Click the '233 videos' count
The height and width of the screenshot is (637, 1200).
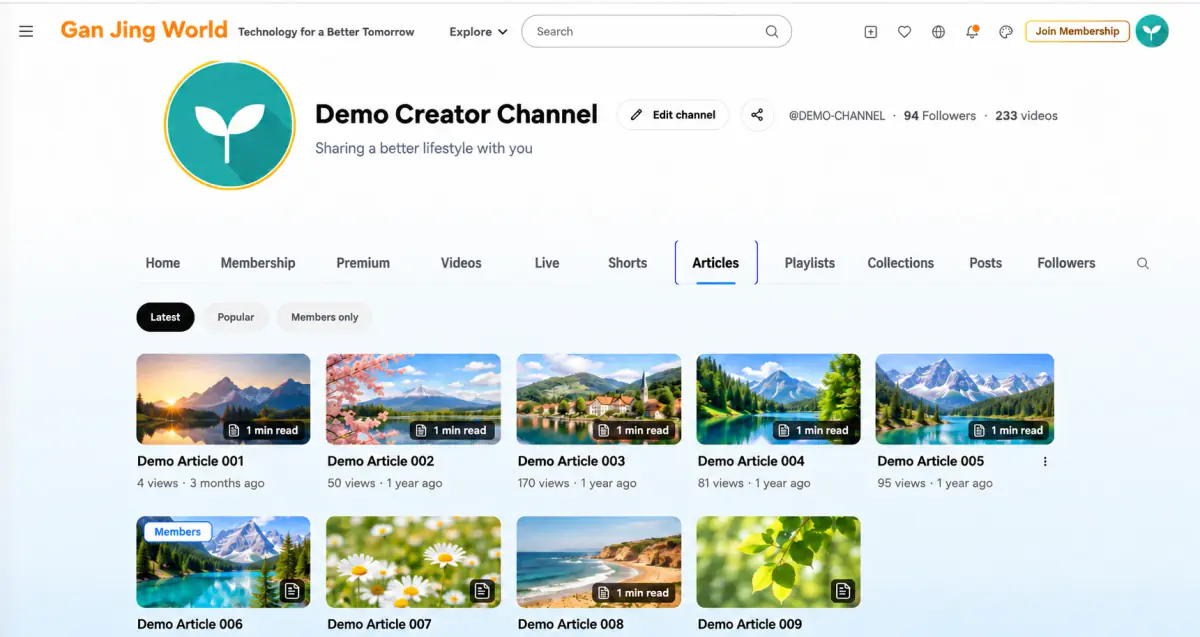pos(1026,116)
